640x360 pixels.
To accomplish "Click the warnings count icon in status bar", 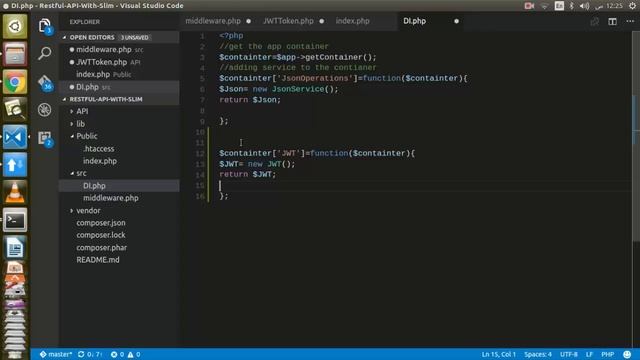I will (134, 354).
